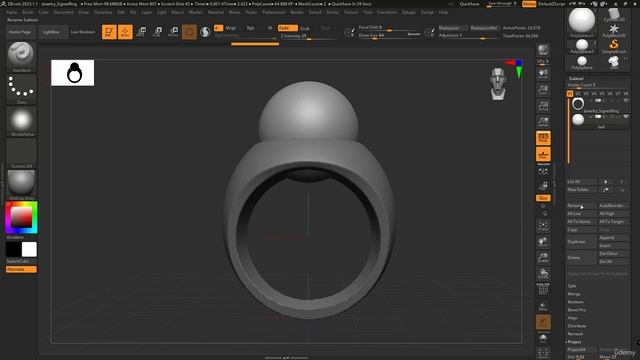The width and height of the screenshot is (640, 360).
Task: Expand the Remesh section
Action: [576, 334]
